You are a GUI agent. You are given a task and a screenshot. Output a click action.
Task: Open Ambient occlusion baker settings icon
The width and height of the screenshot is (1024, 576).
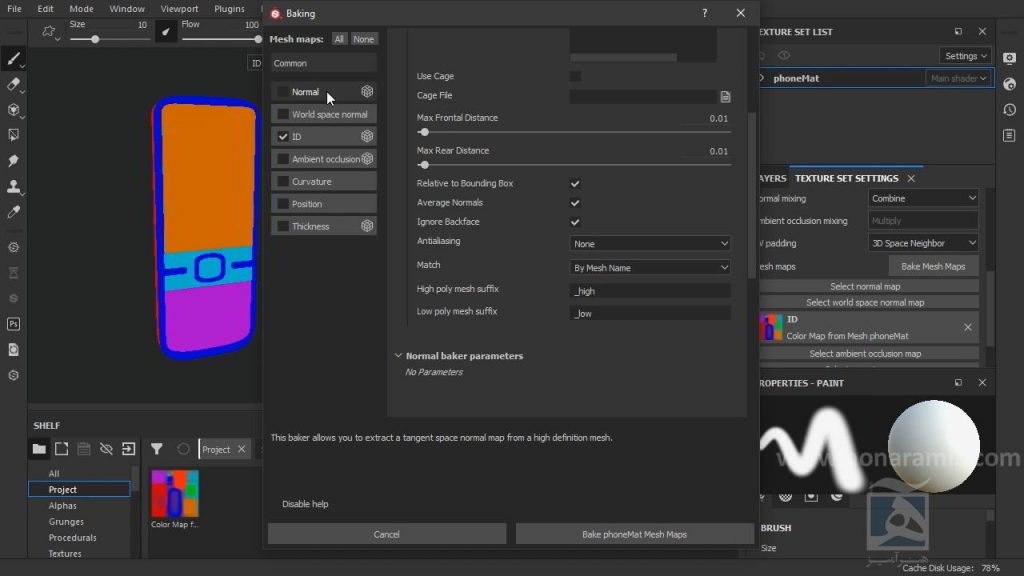tap(367, 159)
